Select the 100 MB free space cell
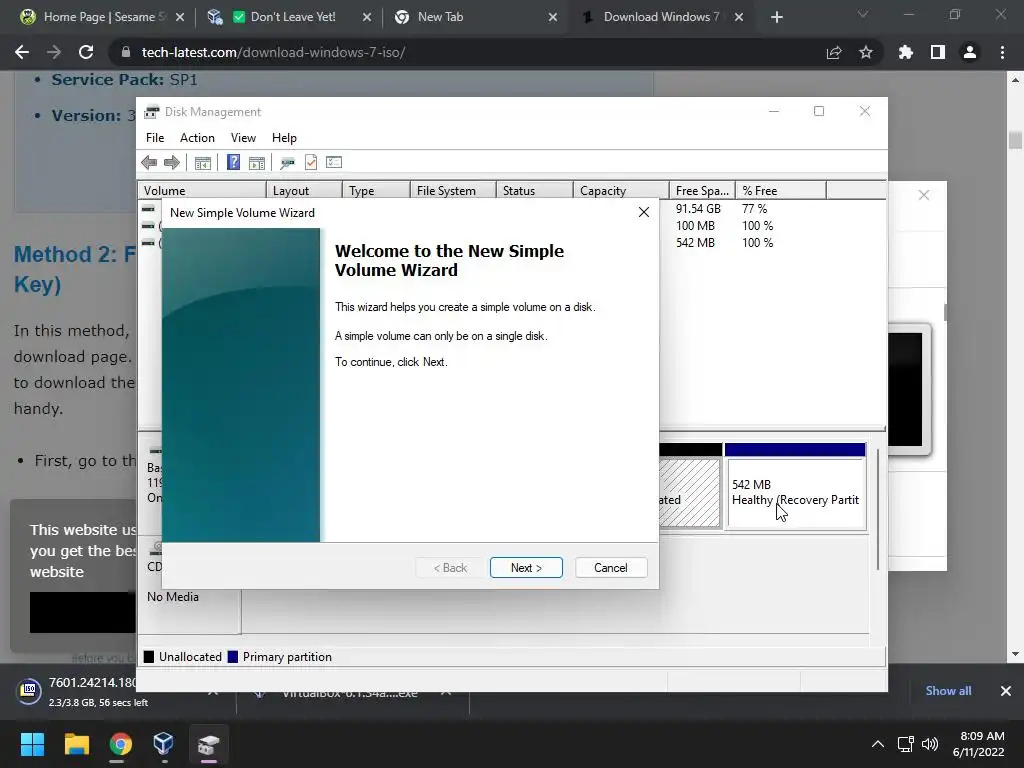This screenshot has width=1024, height=768. pos(695,226)
